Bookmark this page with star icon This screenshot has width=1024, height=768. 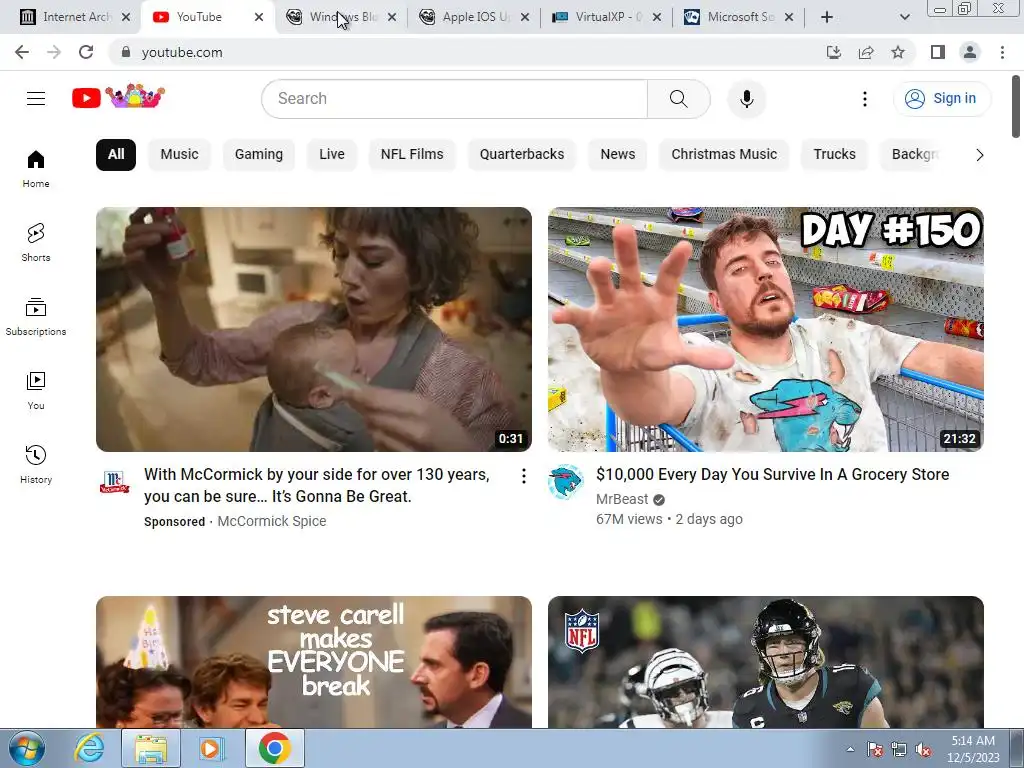(x=898, y=52)
